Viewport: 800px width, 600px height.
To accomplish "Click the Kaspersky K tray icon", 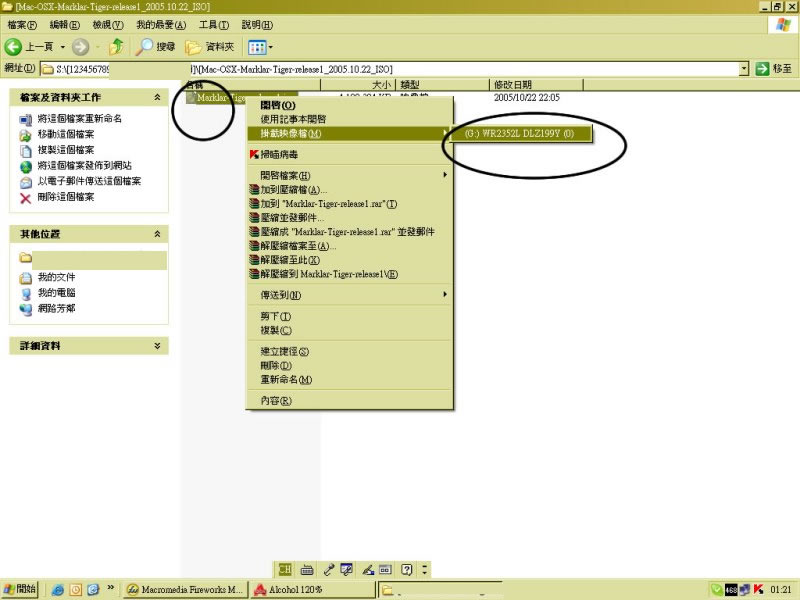I will point(758,589).
